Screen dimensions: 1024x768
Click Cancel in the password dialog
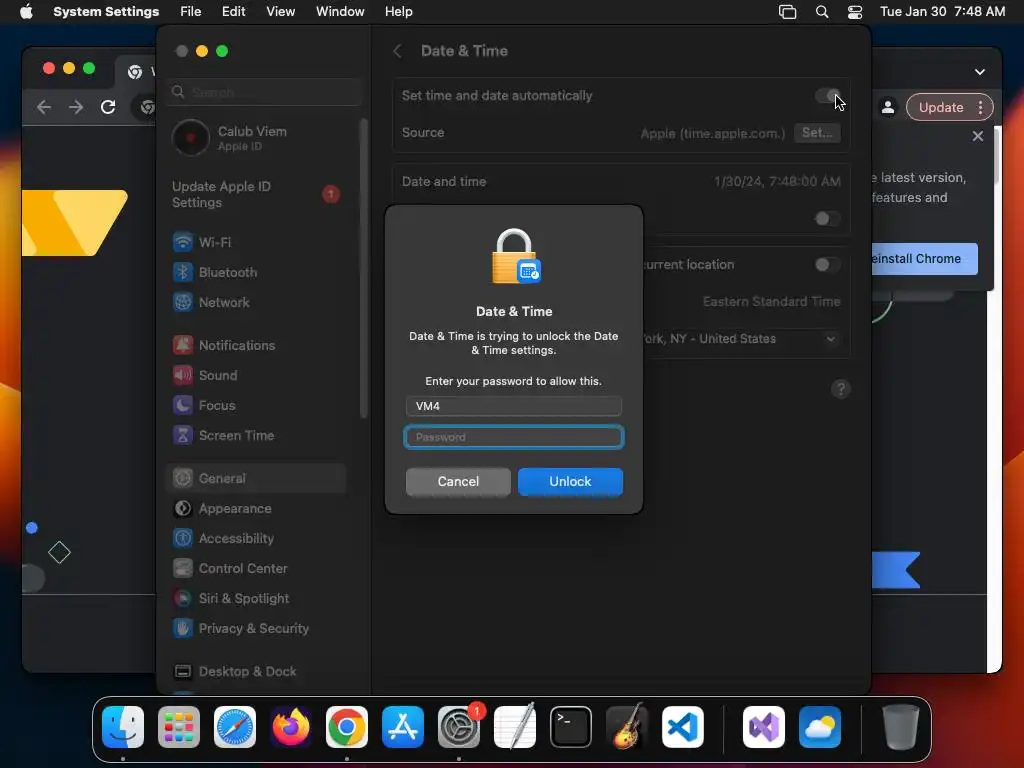click(x=458, y=482)
